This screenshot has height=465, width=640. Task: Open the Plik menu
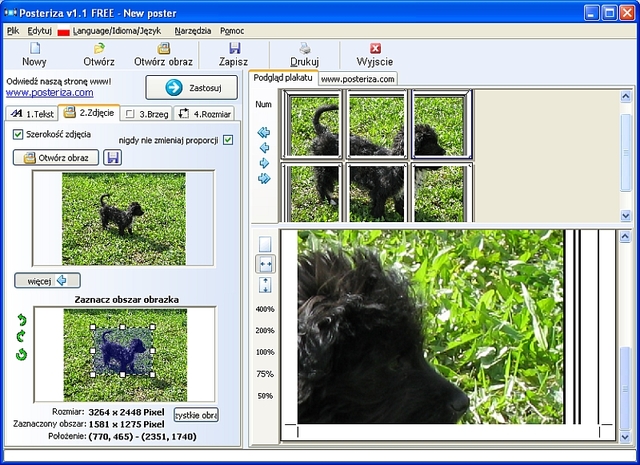click(13, 31)
